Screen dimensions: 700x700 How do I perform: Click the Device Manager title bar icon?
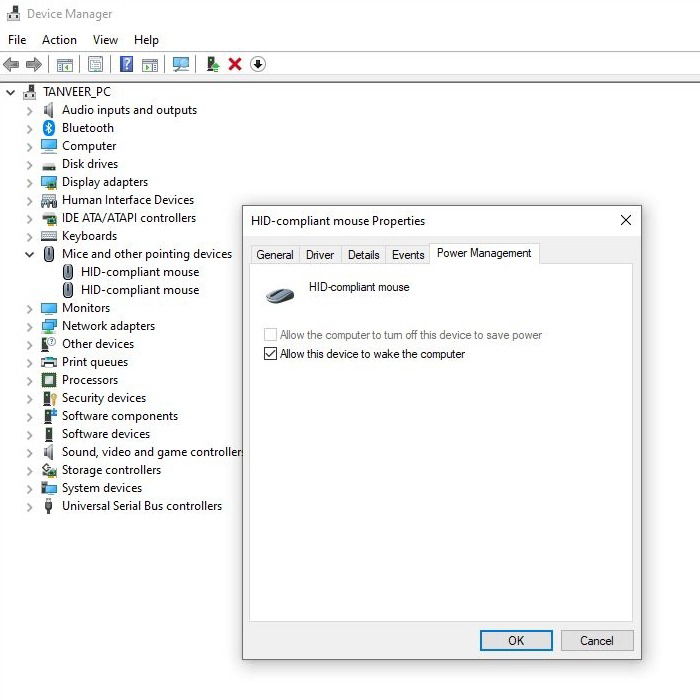click(13, 13)
